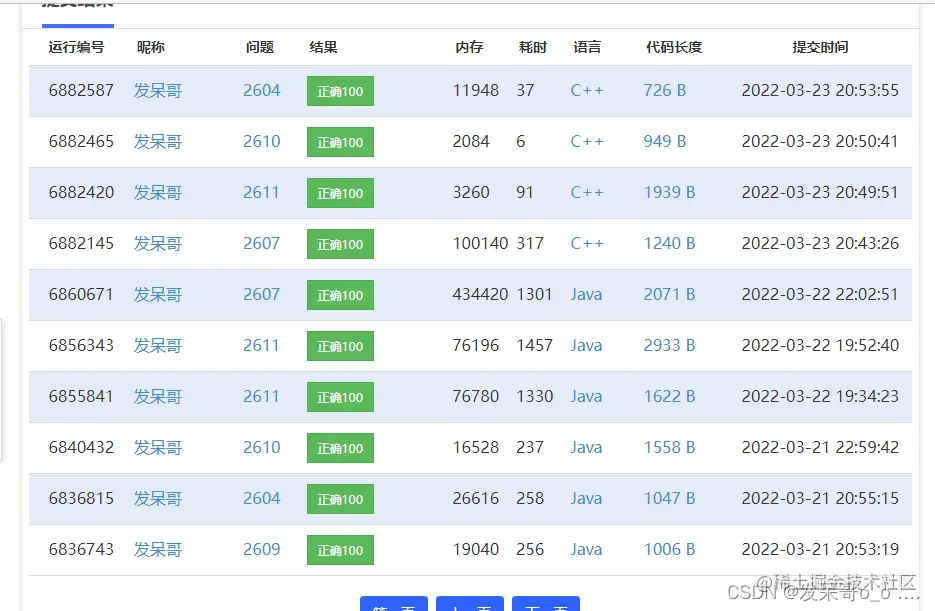935x611 pixels.
Task: Open problem 2610 in run 6840432 row
Action: pos(261,448)
